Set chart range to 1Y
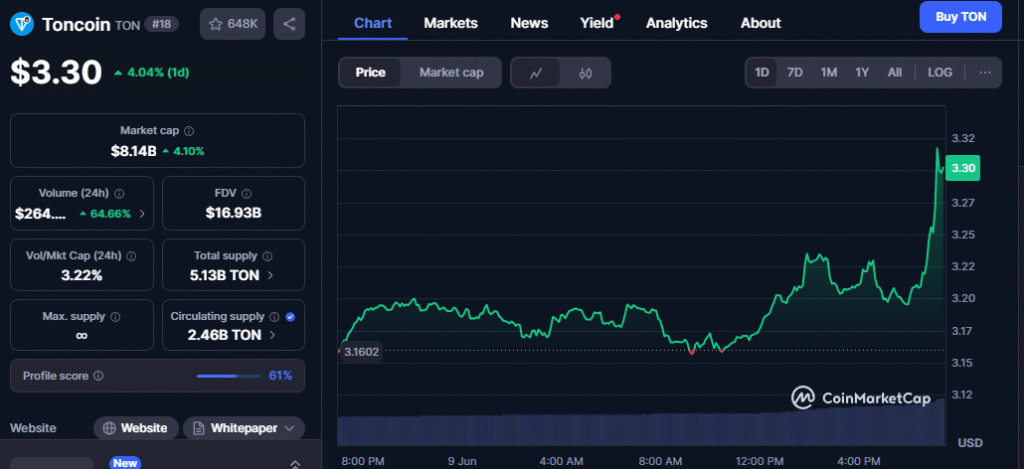This screenshot has height=469, width=1024. (x=862, y=73)
